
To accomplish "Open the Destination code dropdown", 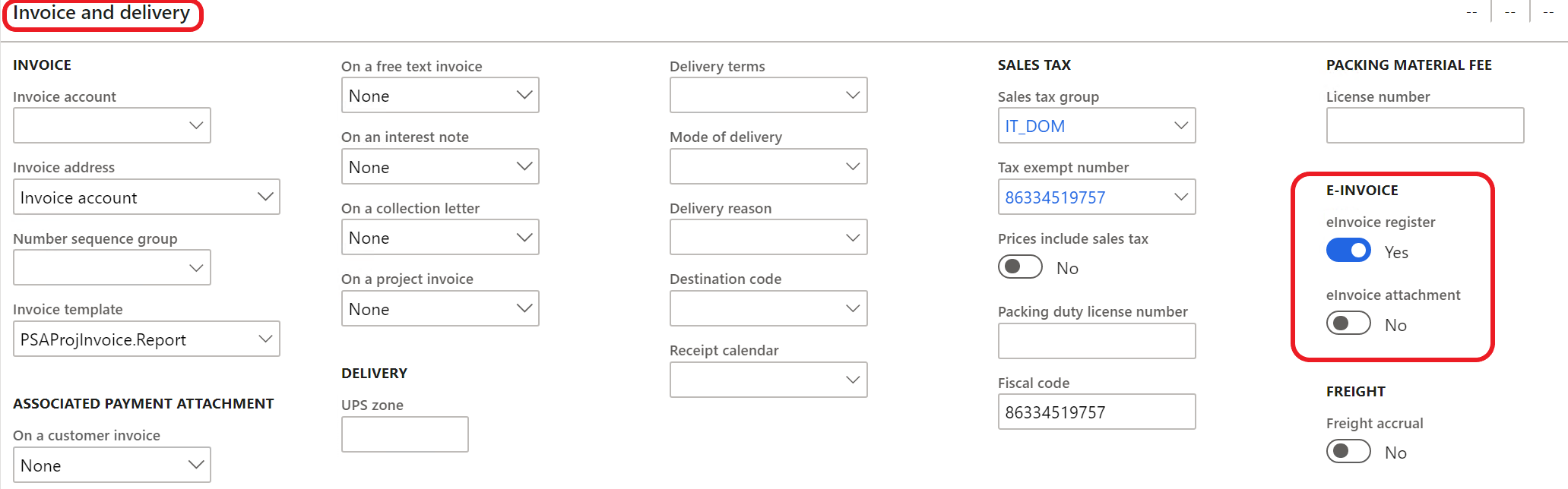I will (x=852, y=308).
